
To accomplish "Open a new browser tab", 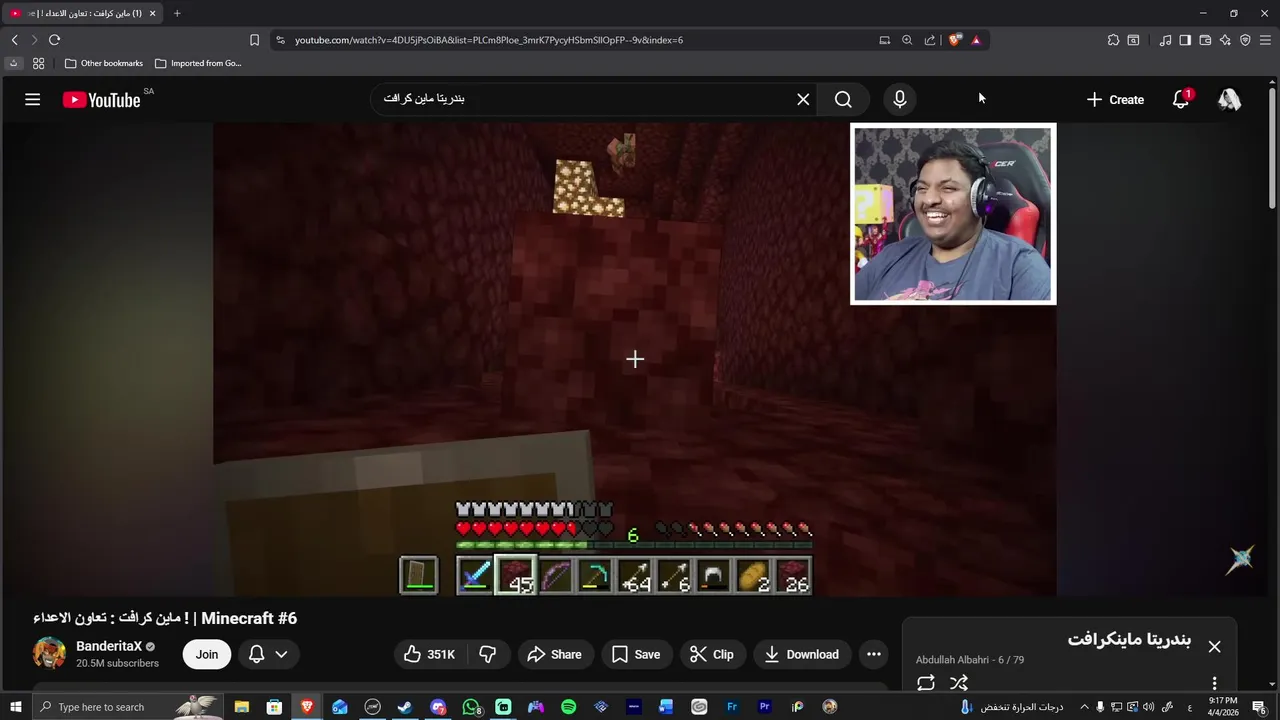I will point(177,13).
